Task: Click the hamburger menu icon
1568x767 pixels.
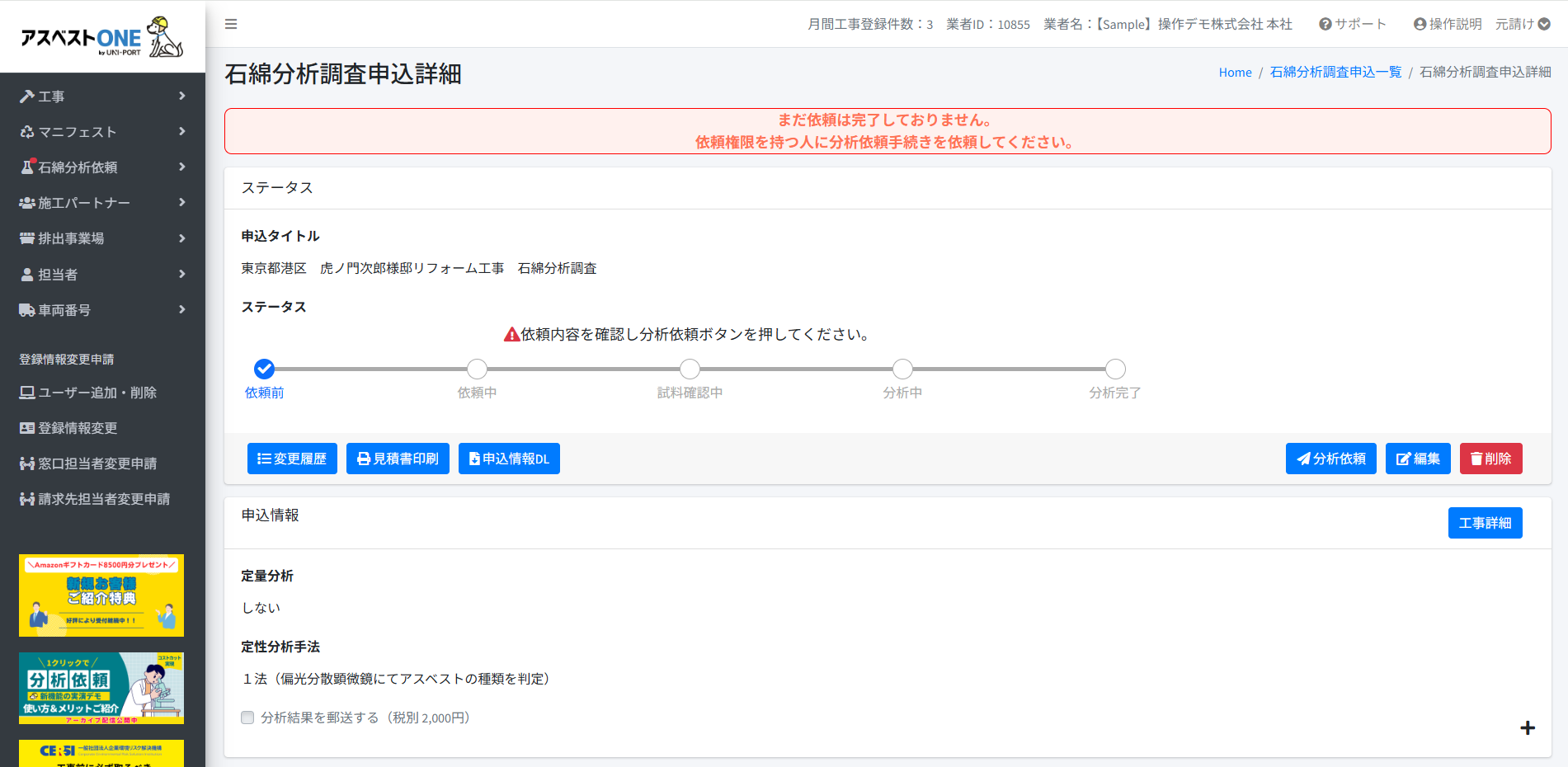Action: coord(231,24)
